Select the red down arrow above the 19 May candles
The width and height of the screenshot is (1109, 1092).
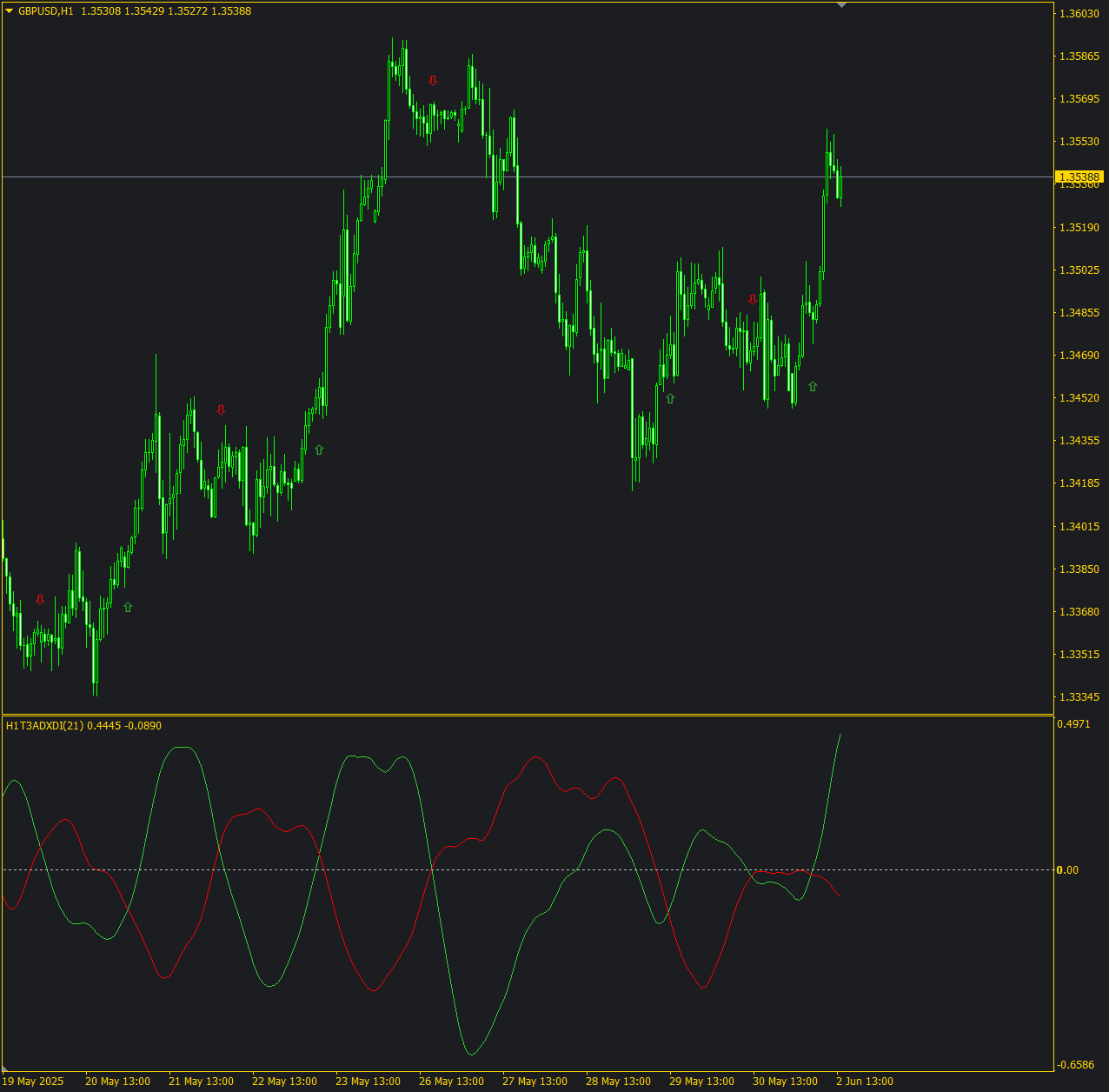click(x=40, y=599)
